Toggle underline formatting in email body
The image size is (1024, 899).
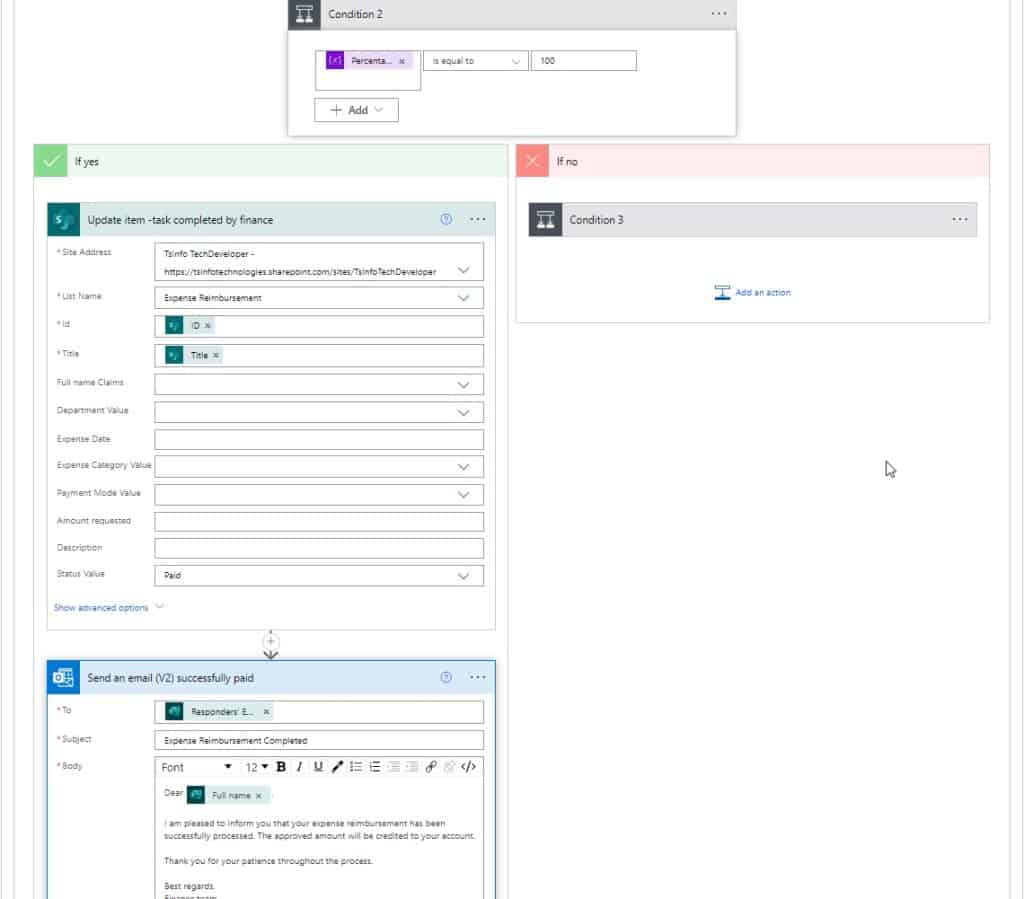click(x=318, y=766)
